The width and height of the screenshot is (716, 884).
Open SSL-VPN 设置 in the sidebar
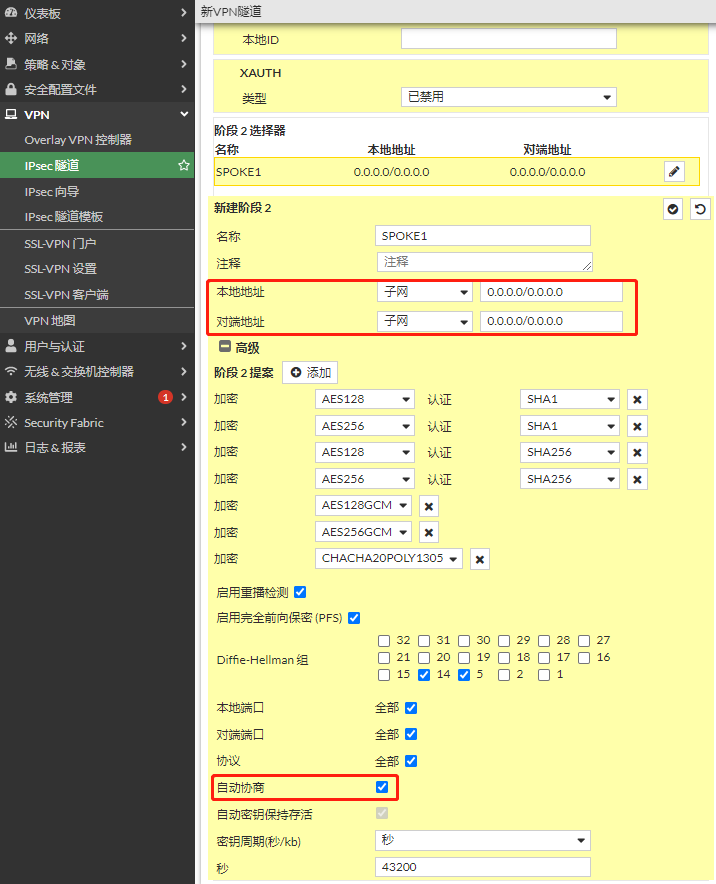[x=61, y=269]
